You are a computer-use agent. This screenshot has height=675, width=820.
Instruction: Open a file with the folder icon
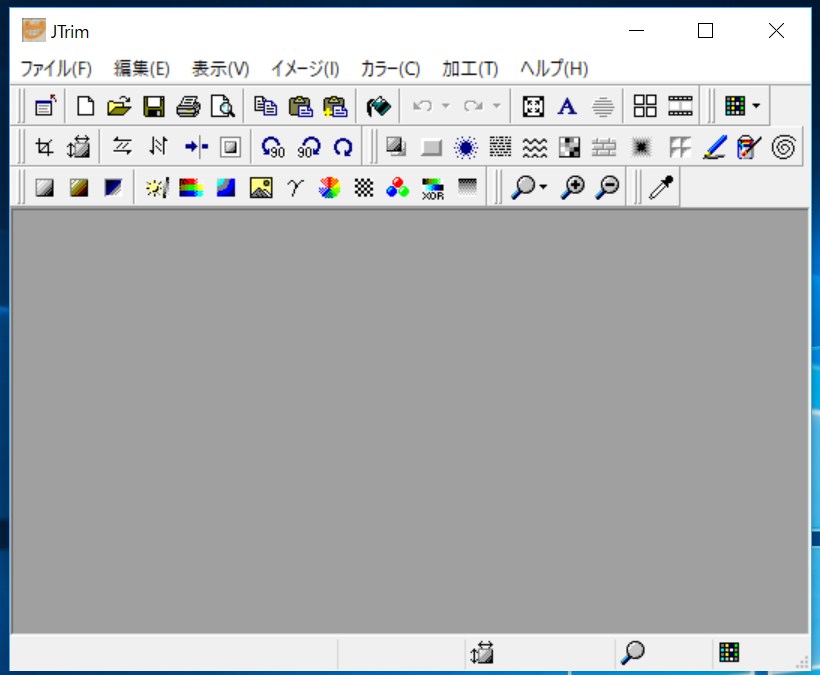(x=120, y=106)
